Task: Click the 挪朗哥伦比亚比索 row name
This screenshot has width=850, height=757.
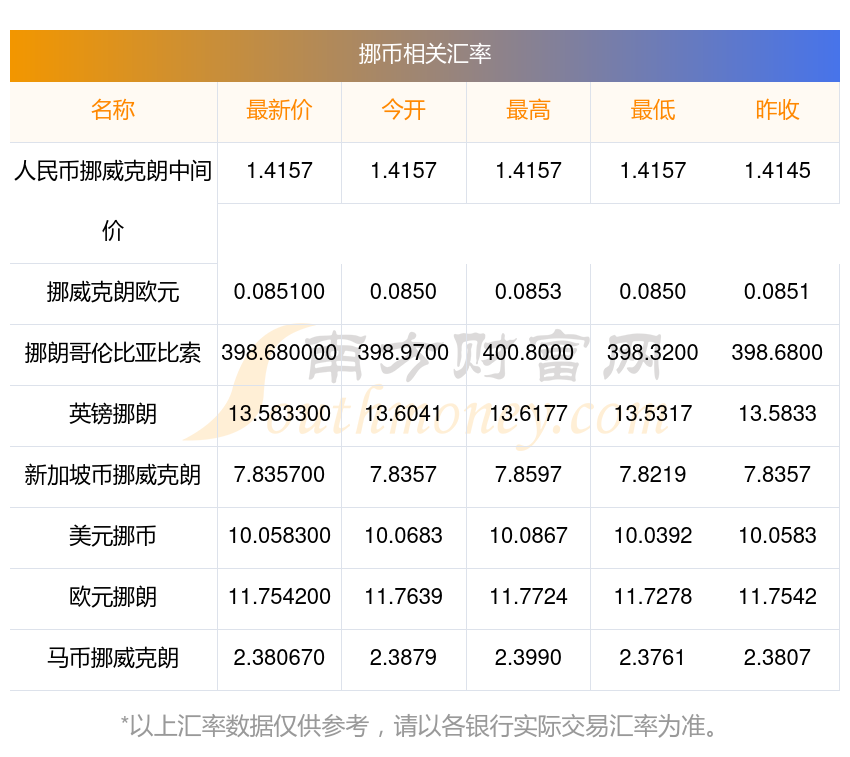Action: (113, 353)
